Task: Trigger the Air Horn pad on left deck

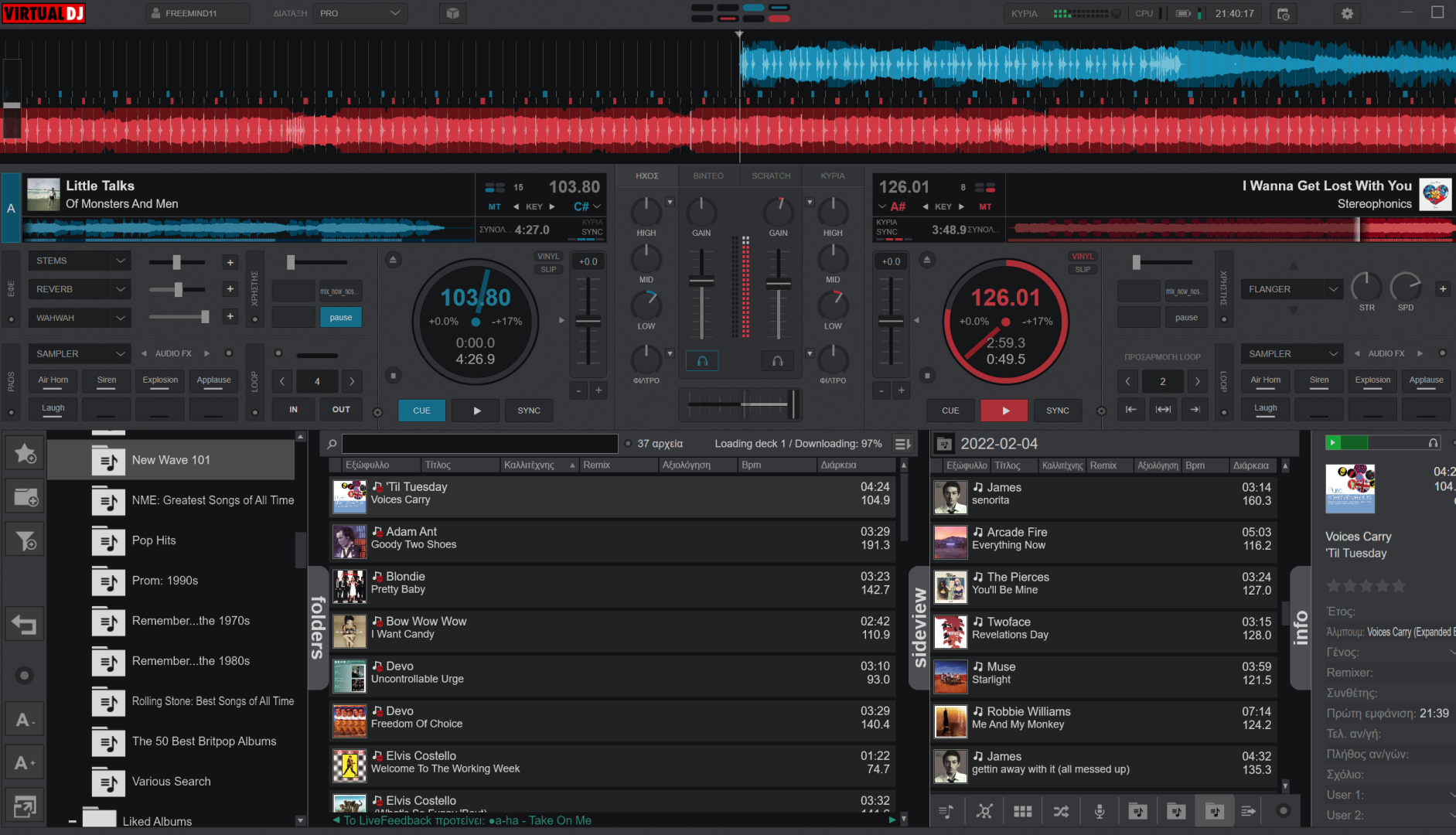Action: [x=53, y=381]
